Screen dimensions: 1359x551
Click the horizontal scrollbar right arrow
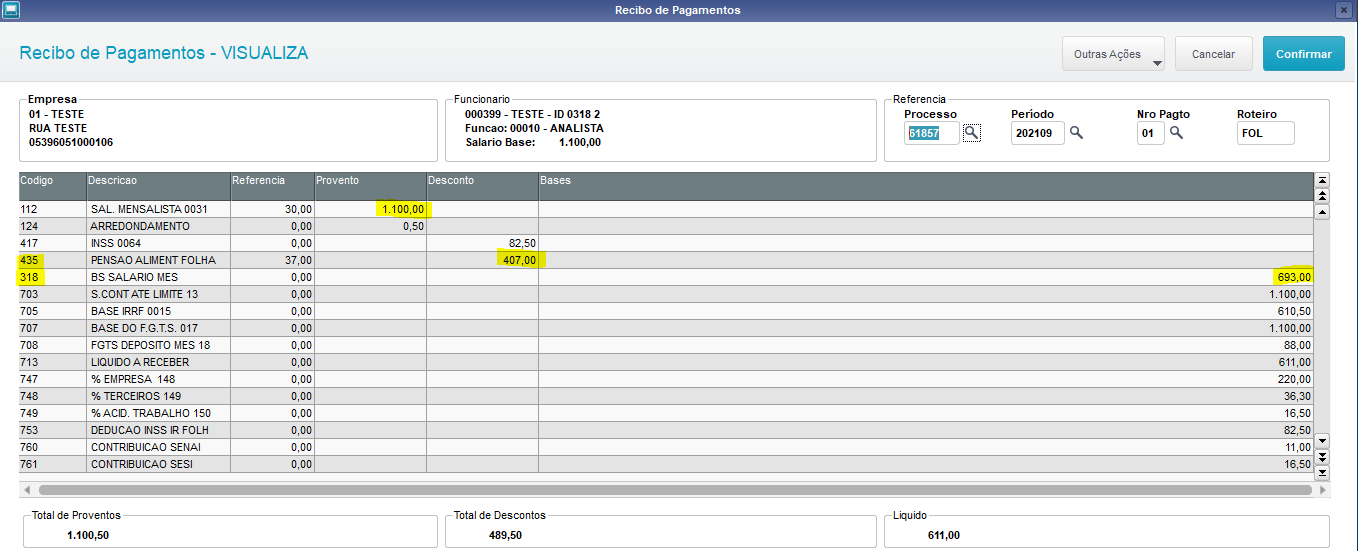point(1323,490)
